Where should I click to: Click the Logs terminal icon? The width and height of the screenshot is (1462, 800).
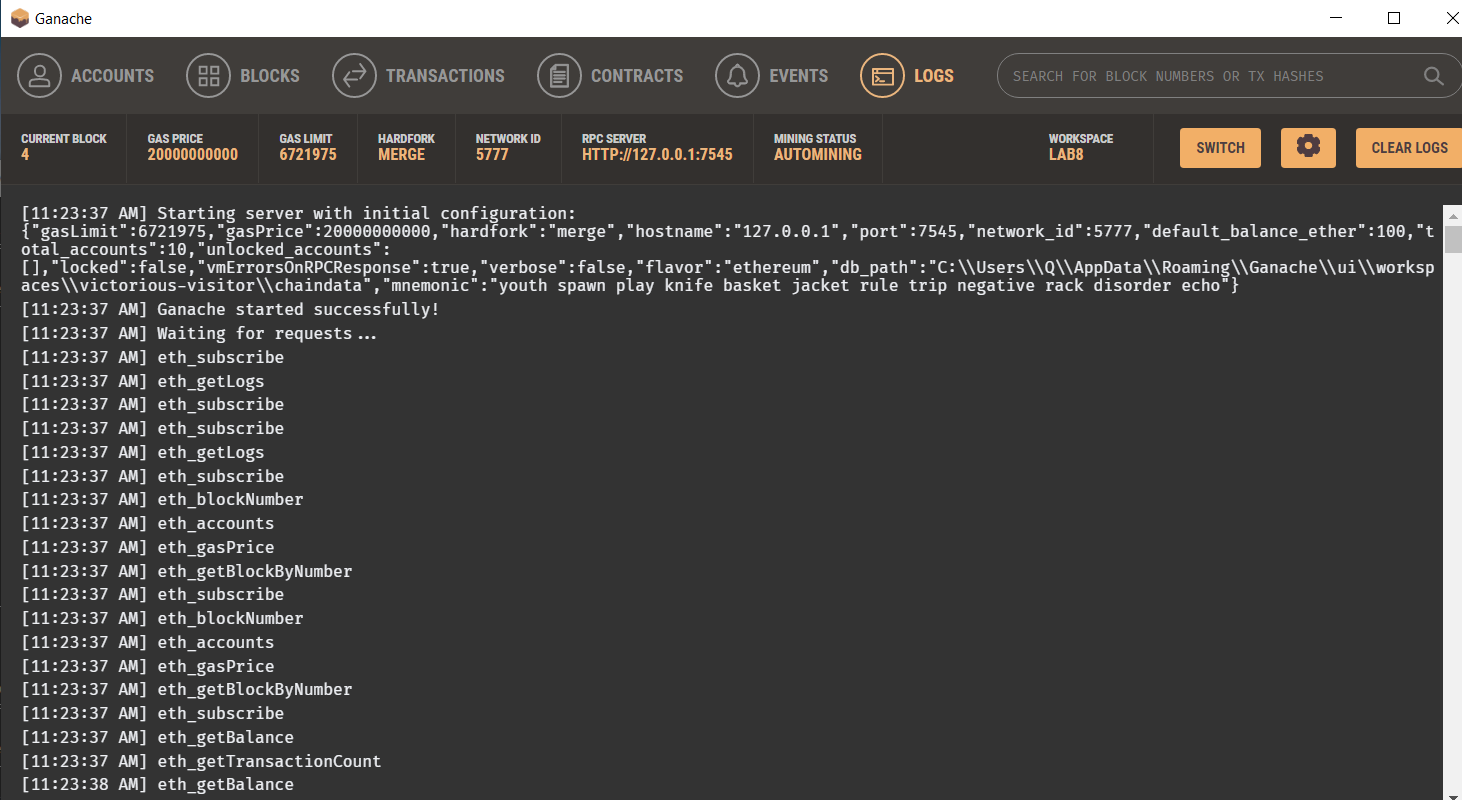882,76
